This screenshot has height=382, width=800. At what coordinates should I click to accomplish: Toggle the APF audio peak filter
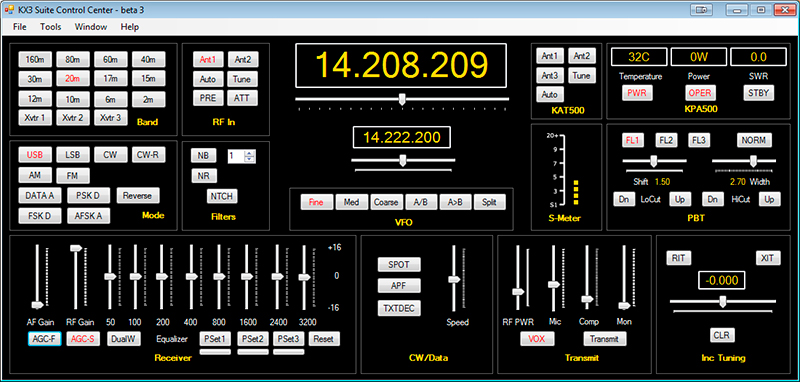pyautogui.click(x=399, y=286)
